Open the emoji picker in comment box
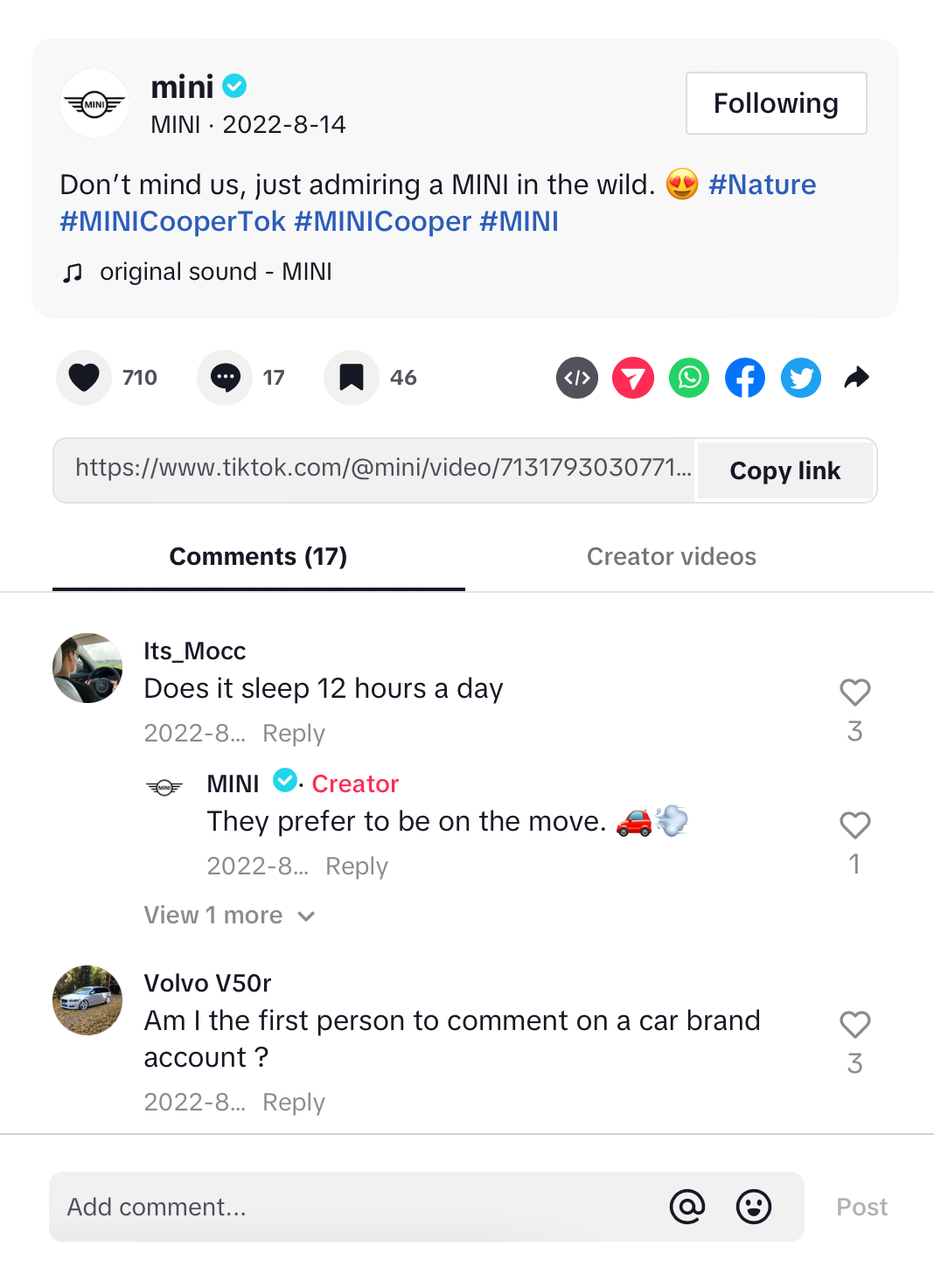This screenshot has width=934, height=1288. (x=753, y=1208)
